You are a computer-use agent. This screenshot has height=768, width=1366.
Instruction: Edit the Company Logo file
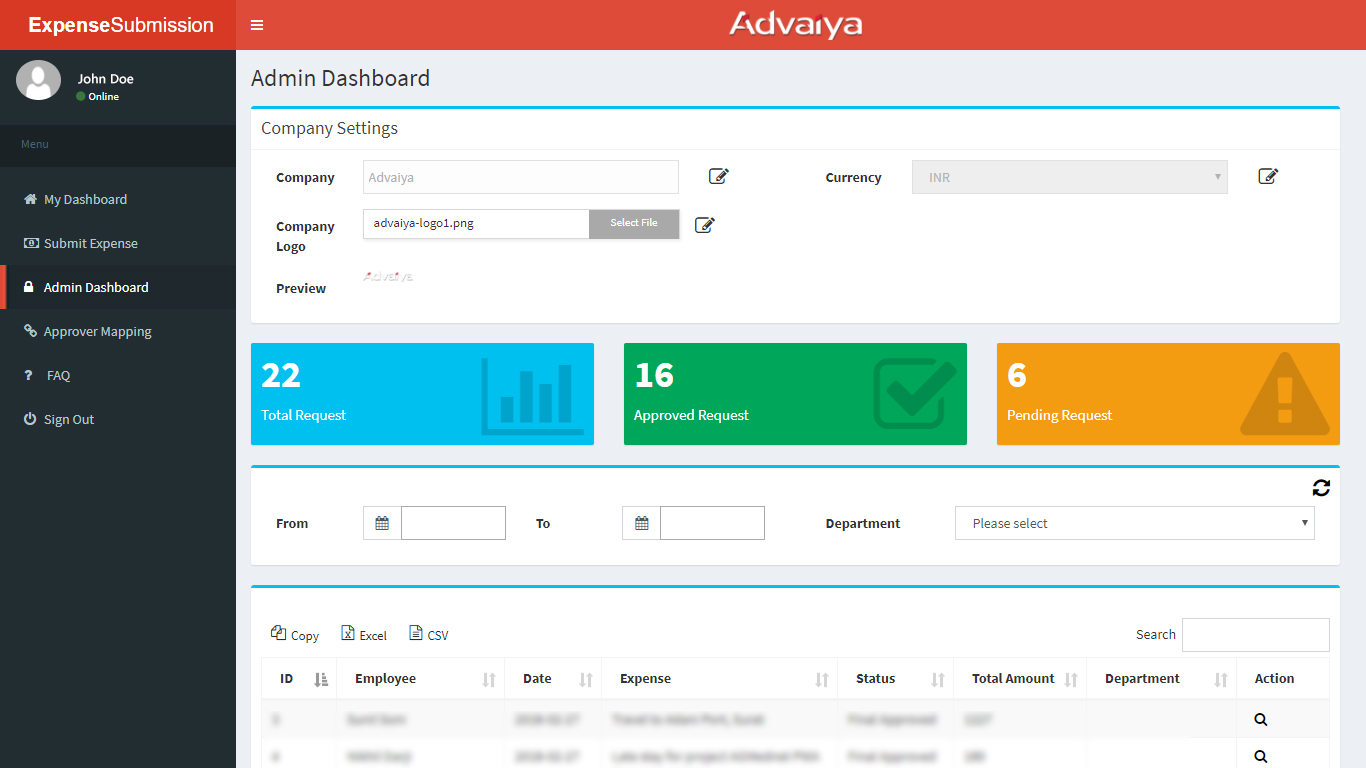705,225
